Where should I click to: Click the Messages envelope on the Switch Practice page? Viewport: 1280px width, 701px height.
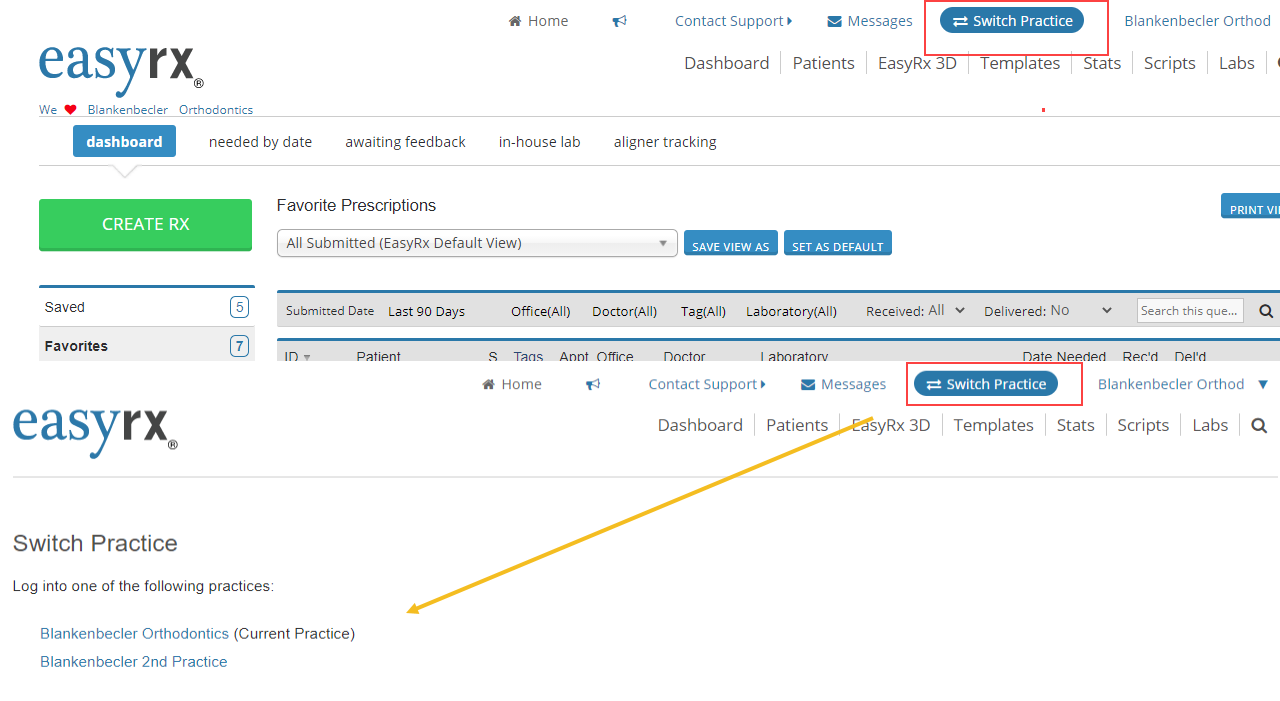point(808,384)
